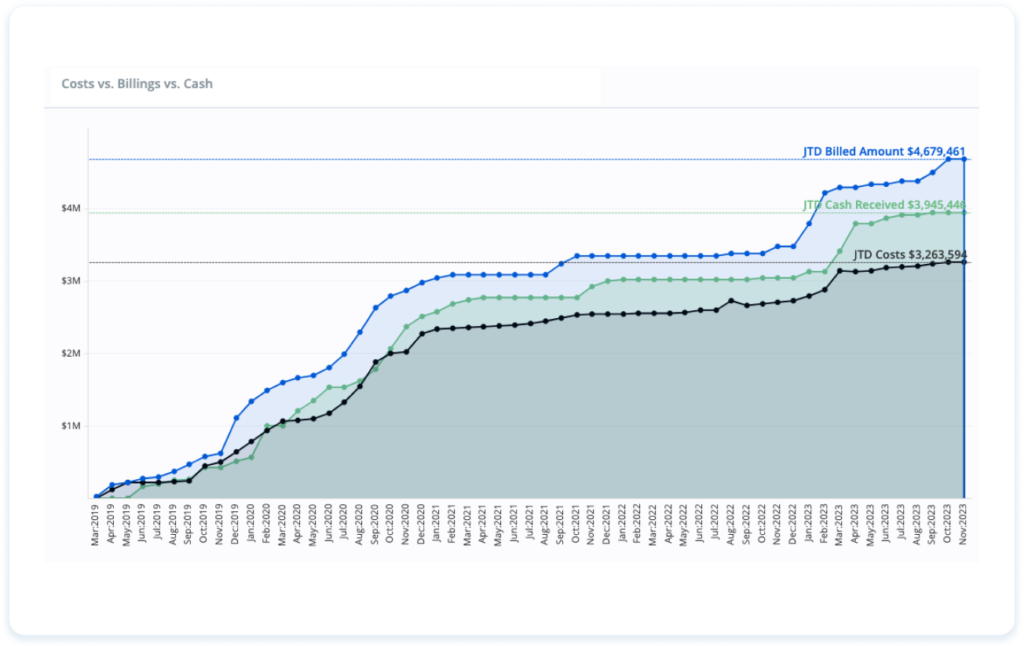Image resolution: width=1024 pixels, height=648 pixels.
Task: Click the Jun:2020 x-axis label
Action: tap(328, 525)
